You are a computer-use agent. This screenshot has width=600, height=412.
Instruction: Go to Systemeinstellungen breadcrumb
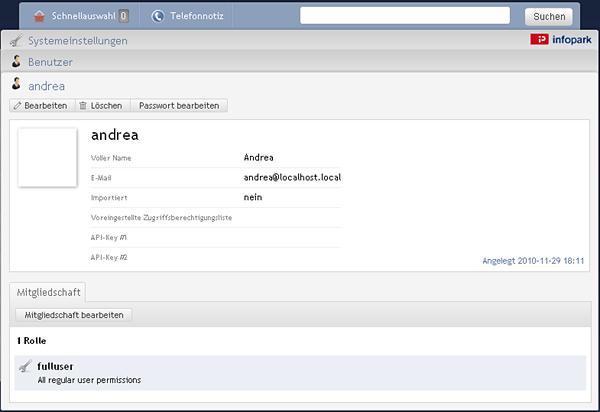pos(78,41)
